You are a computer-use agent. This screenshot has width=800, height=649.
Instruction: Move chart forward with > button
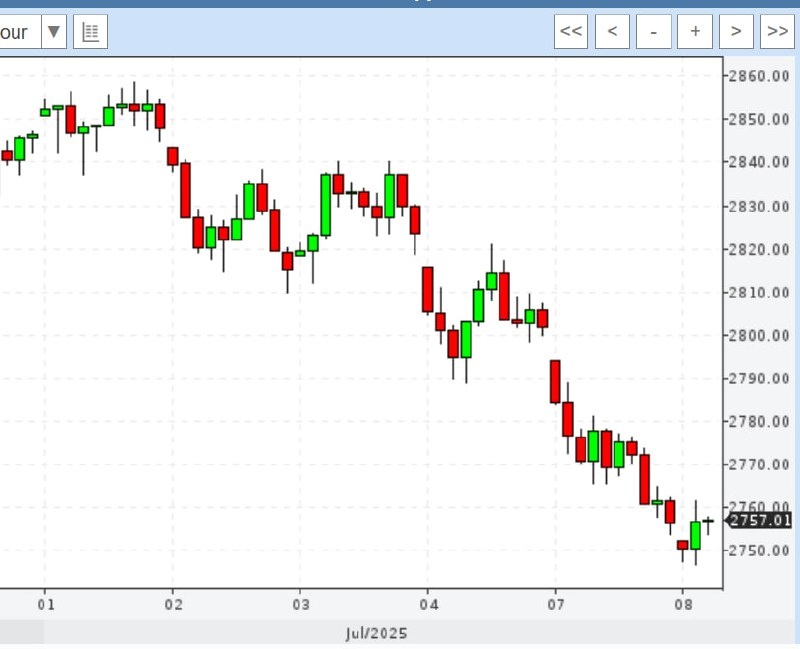click(x=736, y=32)
